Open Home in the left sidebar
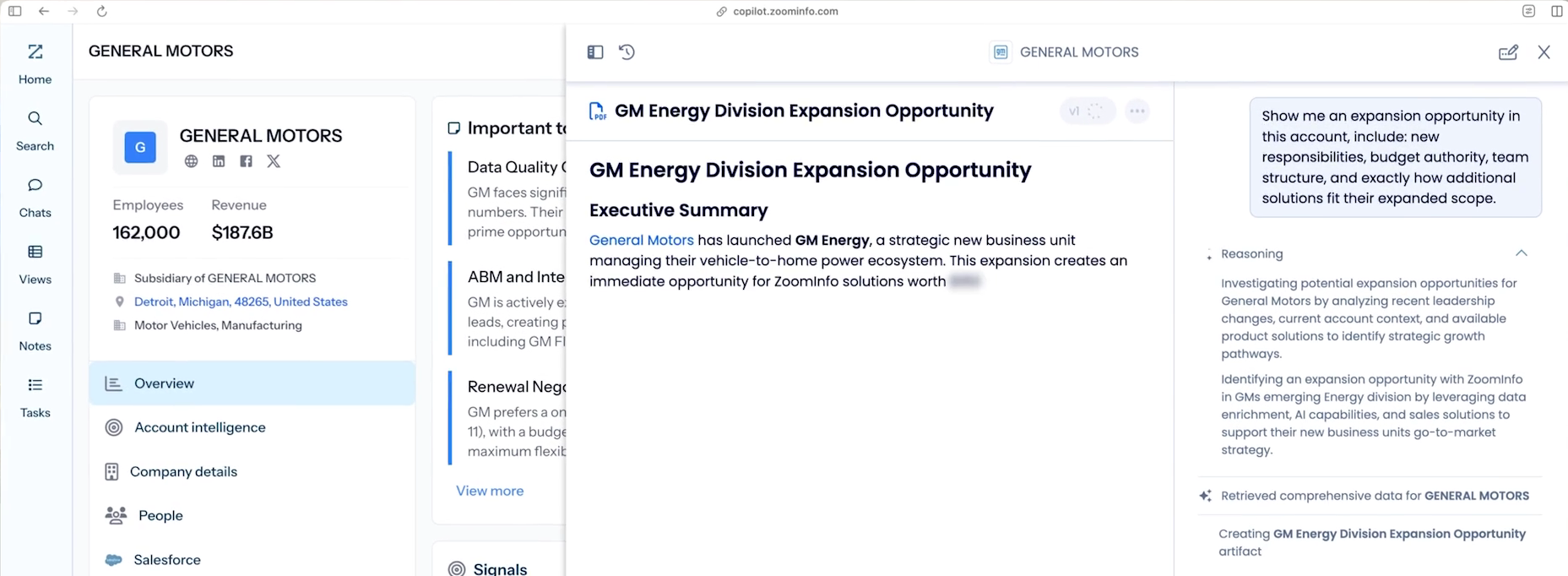This screenshot has width=1568, height=576. click(x=35, y=64)
